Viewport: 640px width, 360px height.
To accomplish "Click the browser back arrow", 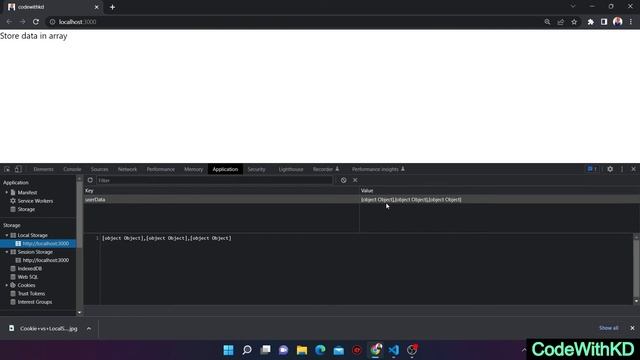I will [x=9, y=22].
